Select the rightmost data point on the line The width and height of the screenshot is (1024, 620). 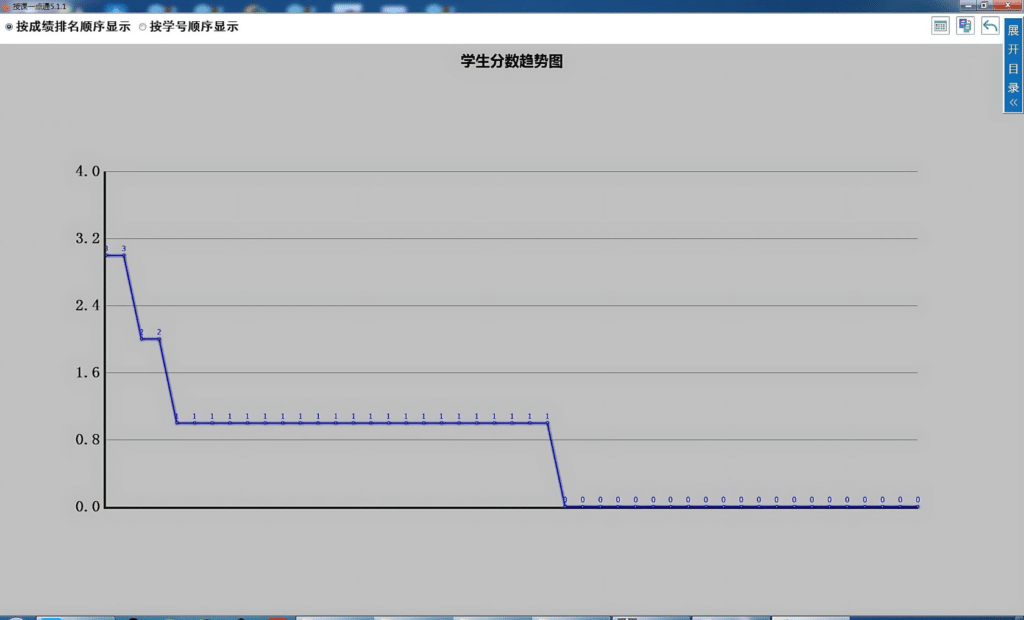917,506
